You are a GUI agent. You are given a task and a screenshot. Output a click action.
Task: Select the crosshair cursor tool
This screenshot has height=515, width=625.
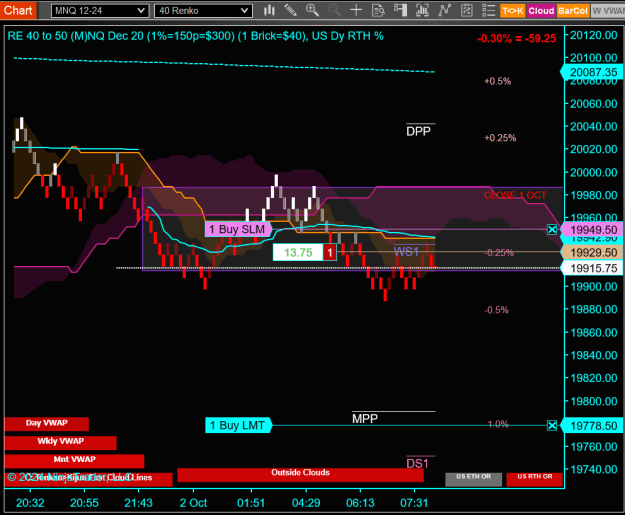(x=356, y=10)
